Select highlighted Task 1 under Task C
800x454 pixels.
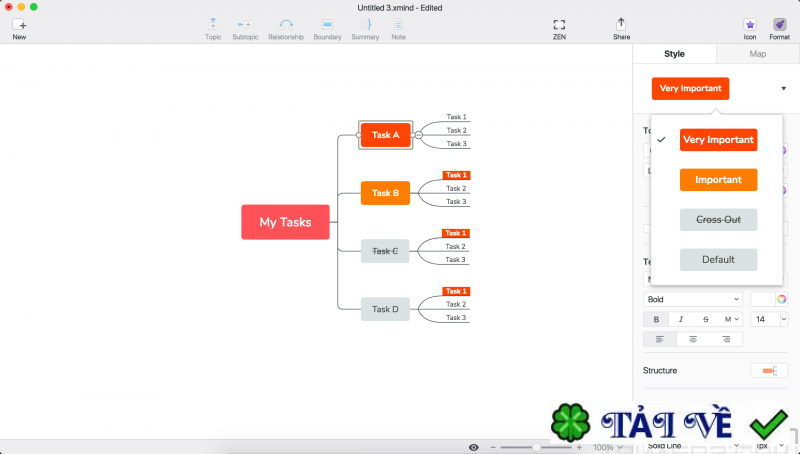pos(456,233)
